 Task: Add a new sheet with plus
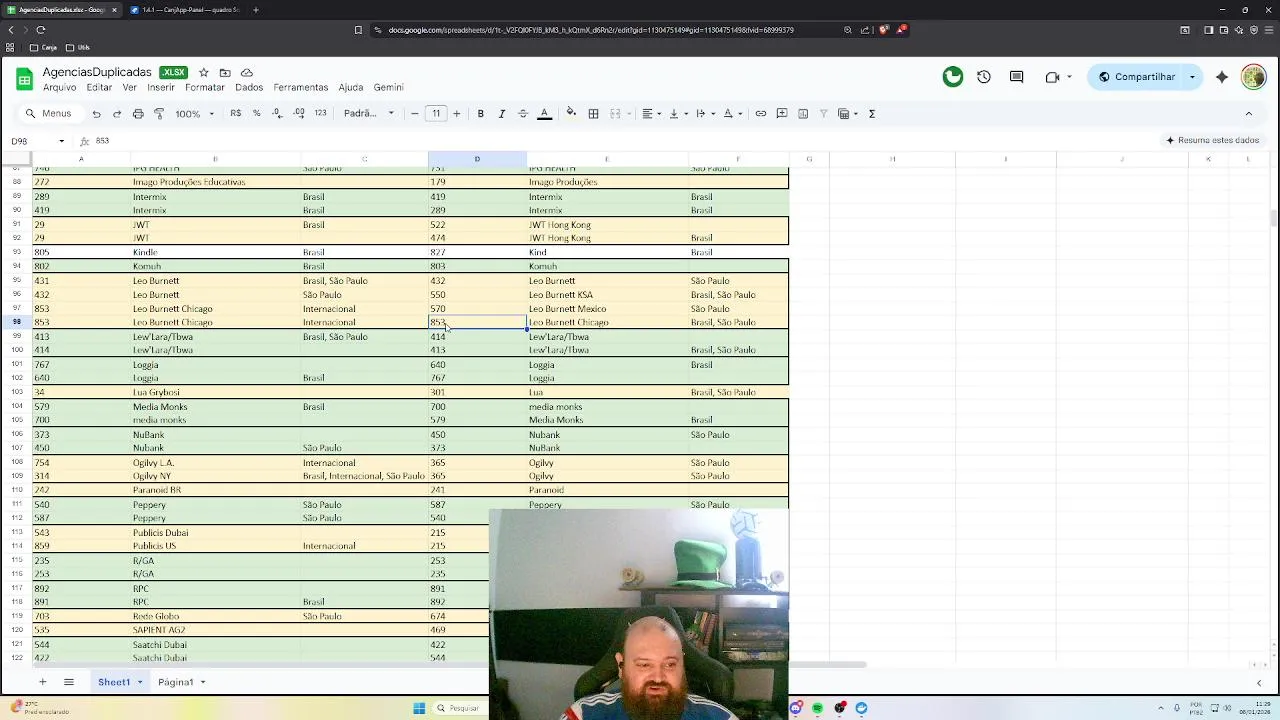[43, 682]
